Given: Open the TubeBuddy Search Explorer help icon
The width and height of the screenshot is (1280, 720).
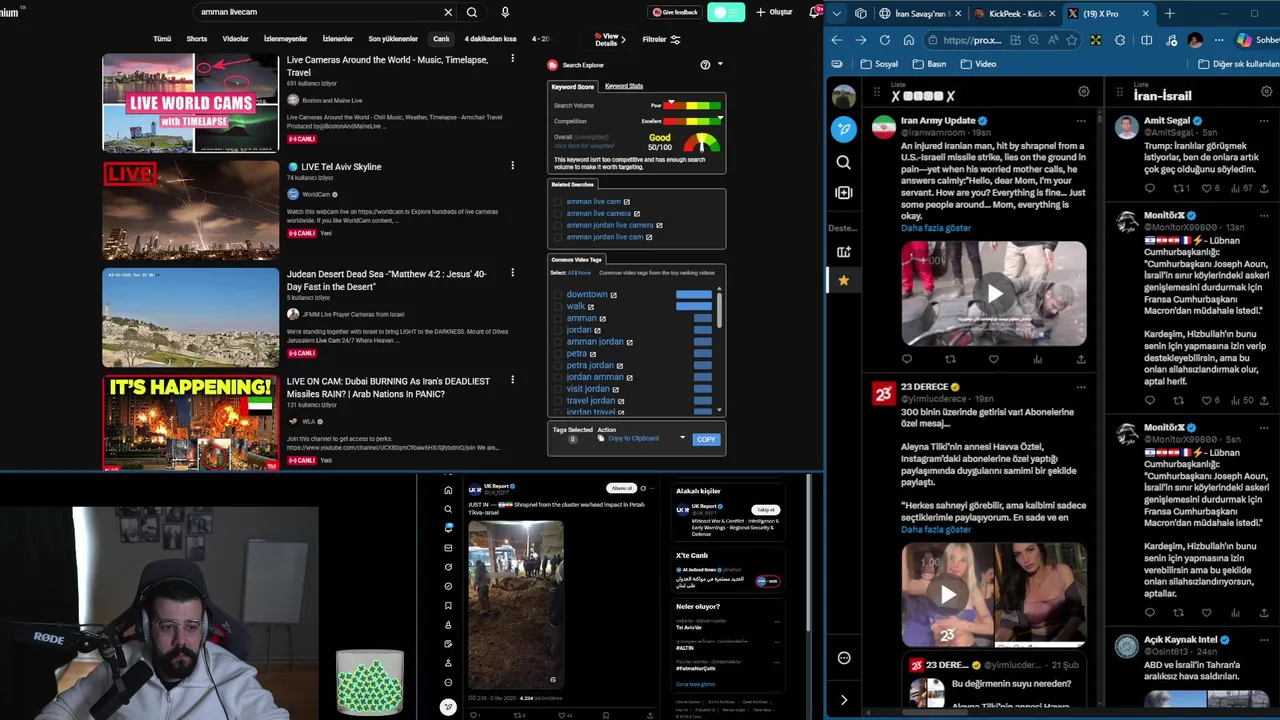Looking at the screenshot, I should [x=705, y=65].
